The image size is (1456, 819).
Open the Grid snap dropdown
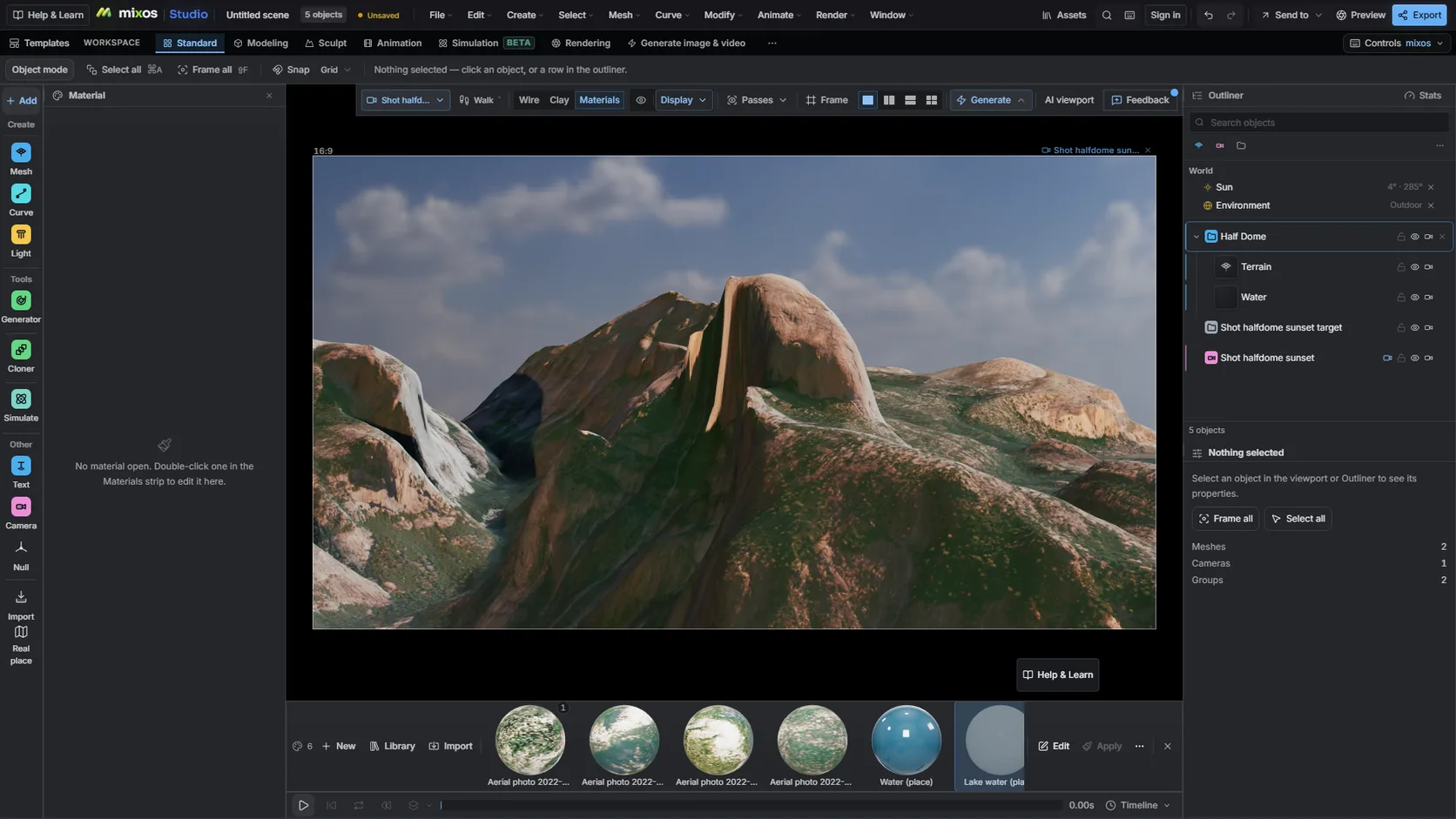click(335, 70)
